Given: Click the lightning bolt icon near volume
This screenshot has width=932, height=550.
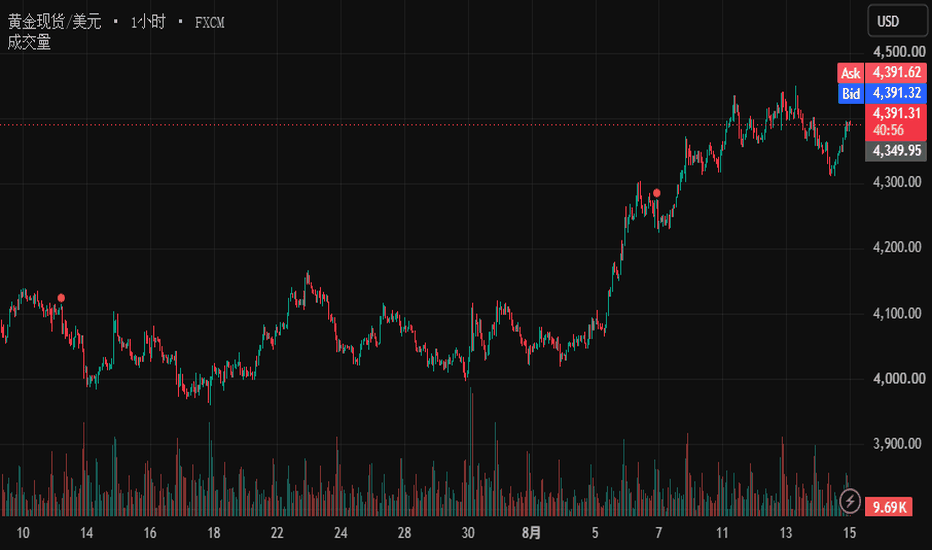Looking at the screenshot, I should tap(850, 501).
